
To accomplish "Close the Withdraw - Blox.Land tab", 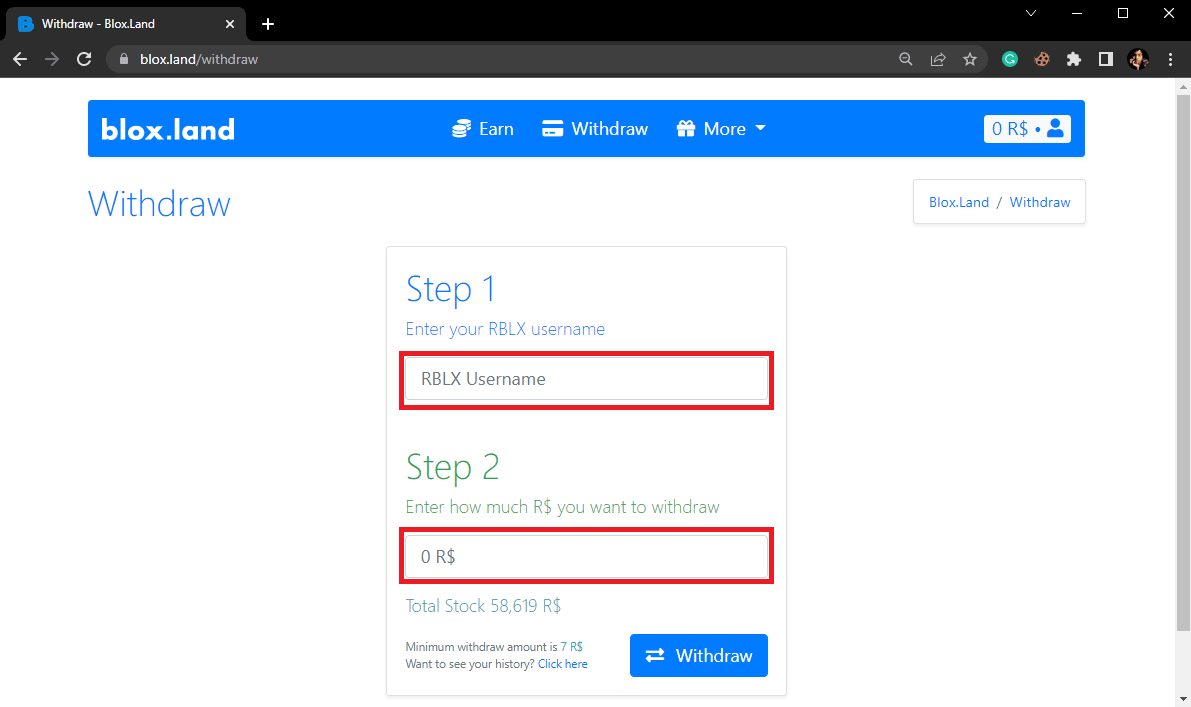I will 229,24.
